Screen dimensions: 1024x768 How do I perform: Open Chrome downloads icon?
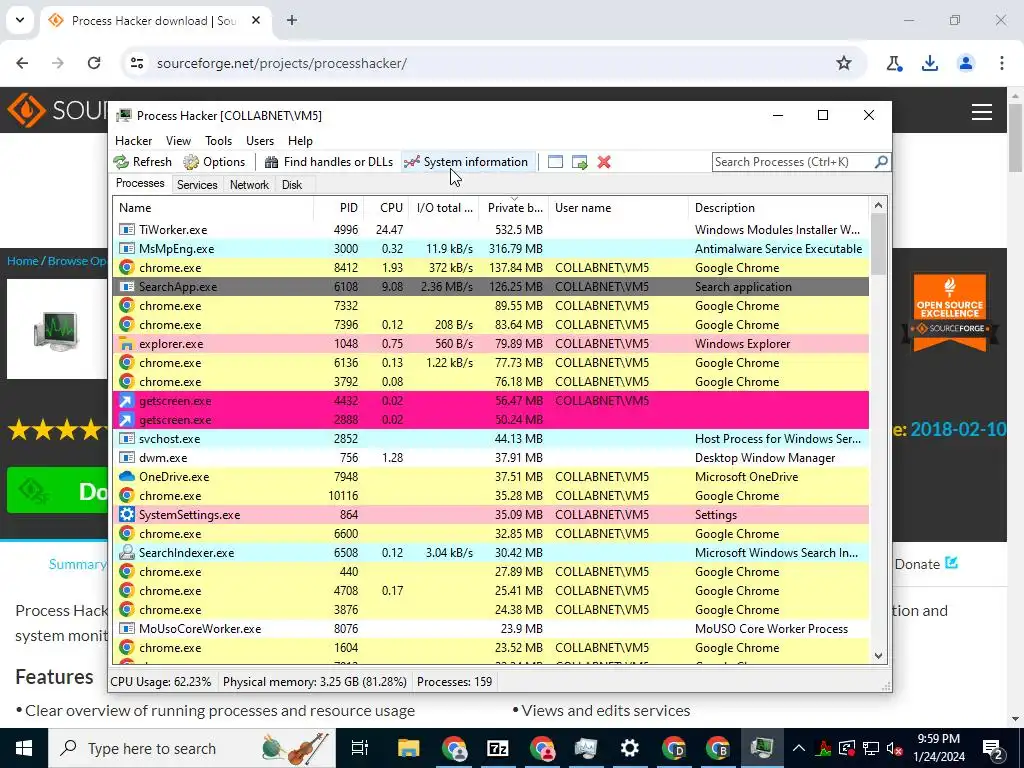click(x=930, y=63)
